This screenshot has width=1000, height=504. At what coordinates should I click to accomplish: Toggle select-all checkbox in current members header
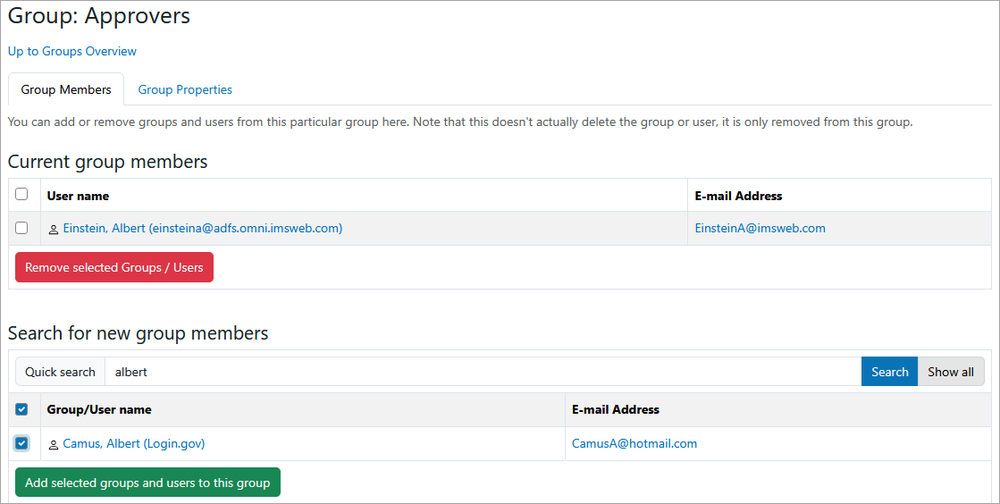click(22, 194)
